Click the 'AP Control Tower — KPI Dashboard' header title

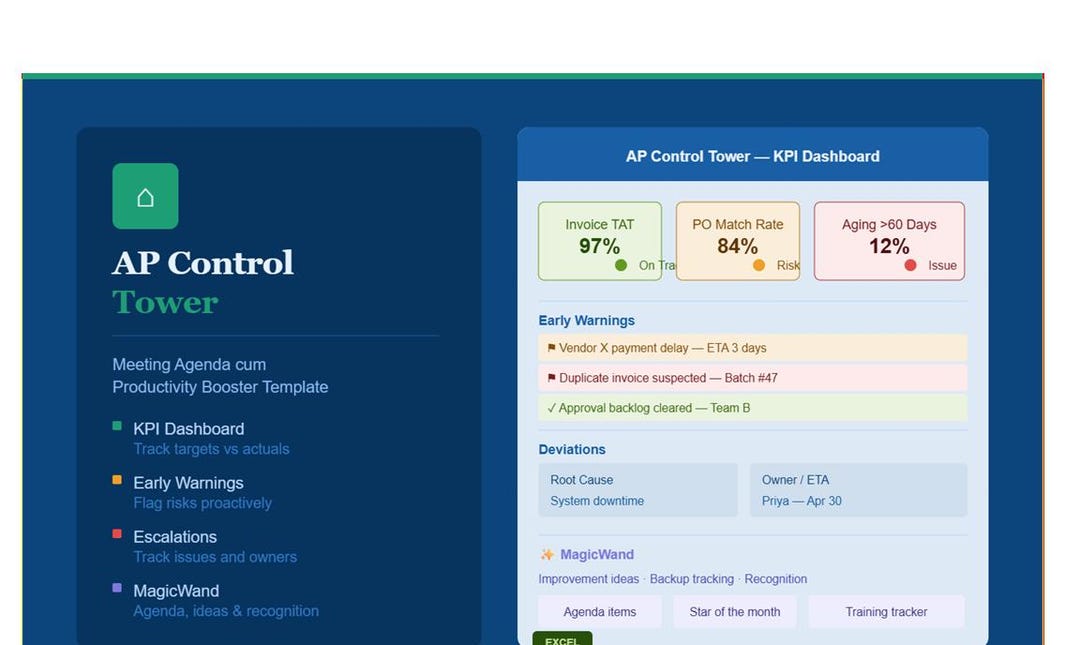753,156
